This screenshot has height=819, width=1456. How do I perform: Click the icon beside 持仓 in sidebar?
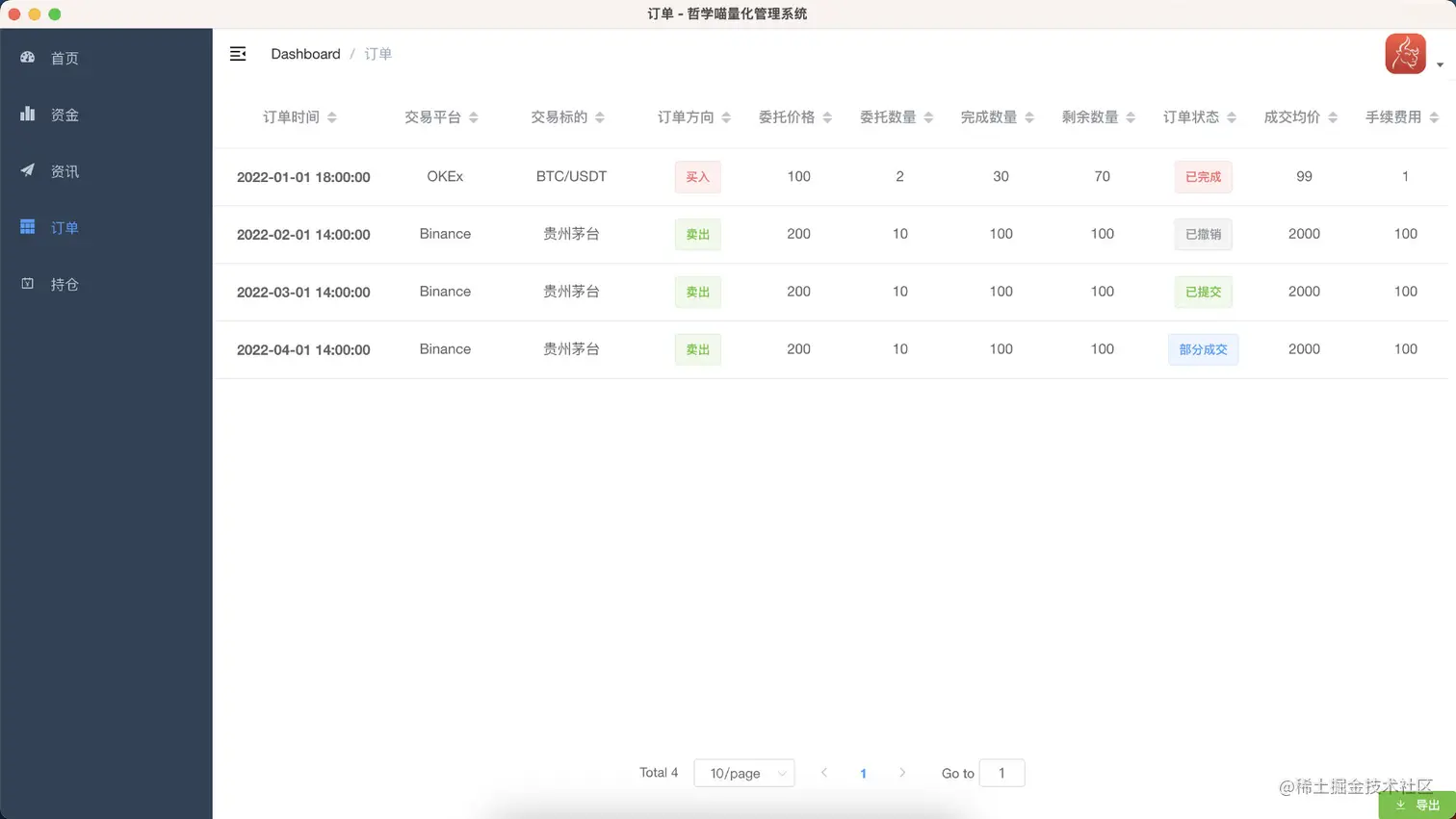[x=27, y=283]
